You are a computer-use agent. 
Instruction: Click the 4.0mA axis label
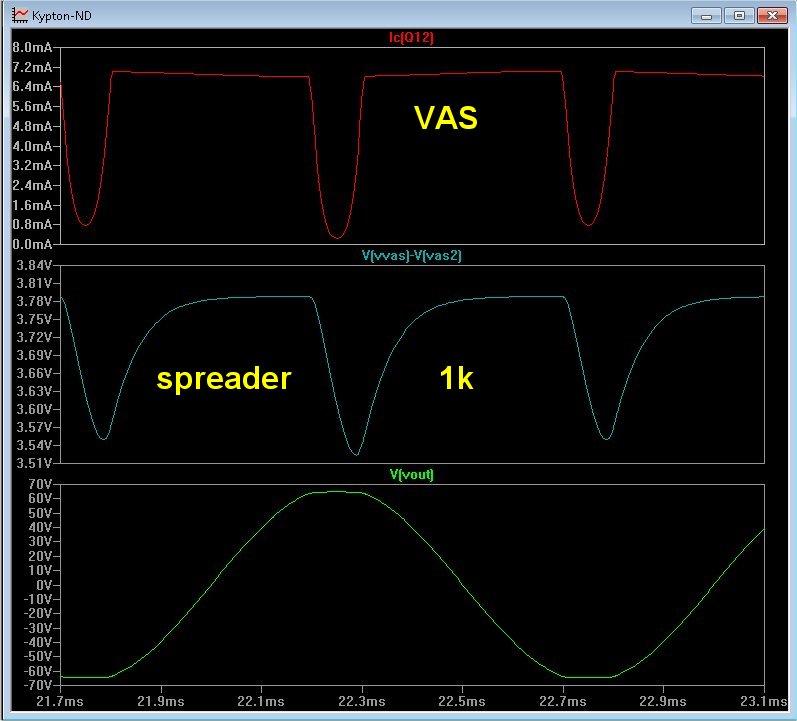[32, 146]
